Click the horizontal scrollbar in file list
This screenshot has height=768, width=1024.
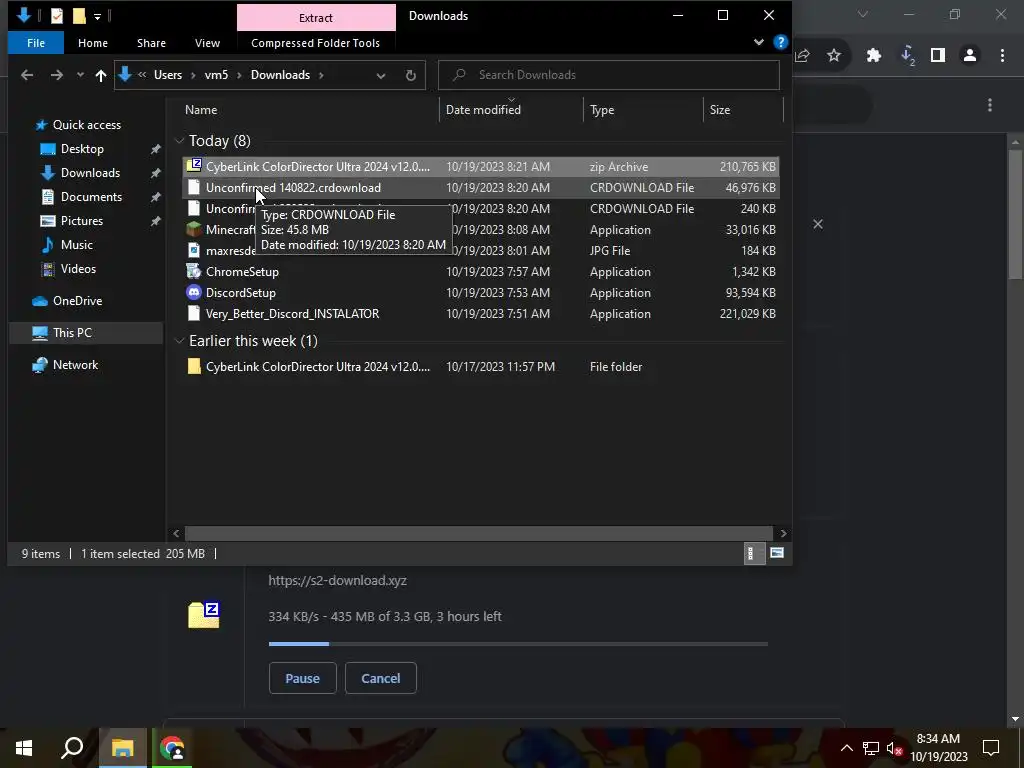coord(478,534)
